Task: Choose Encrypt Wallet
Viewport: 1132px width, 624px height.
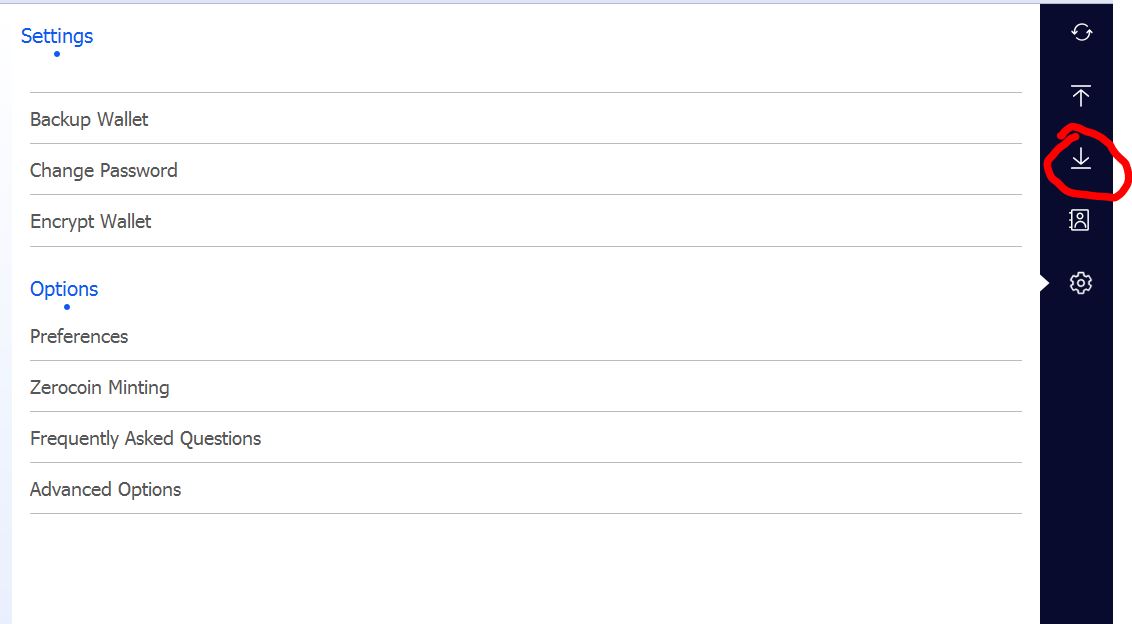Action: coord(91,221)
